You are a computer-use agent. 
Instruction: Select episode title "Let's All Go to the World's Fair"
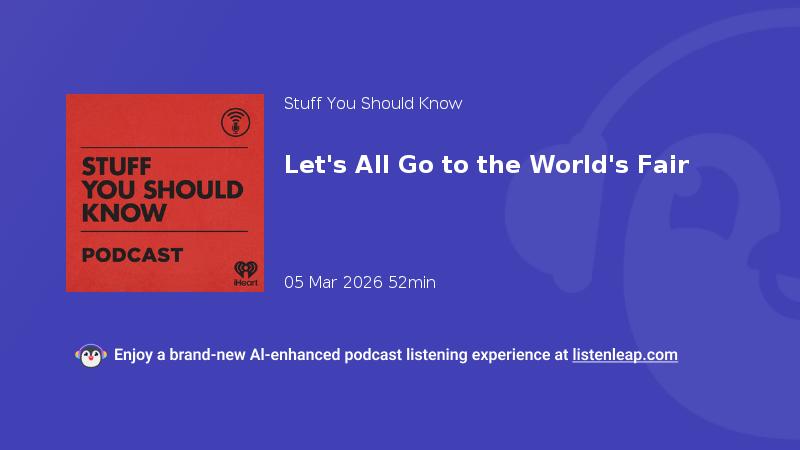[486, 165]
